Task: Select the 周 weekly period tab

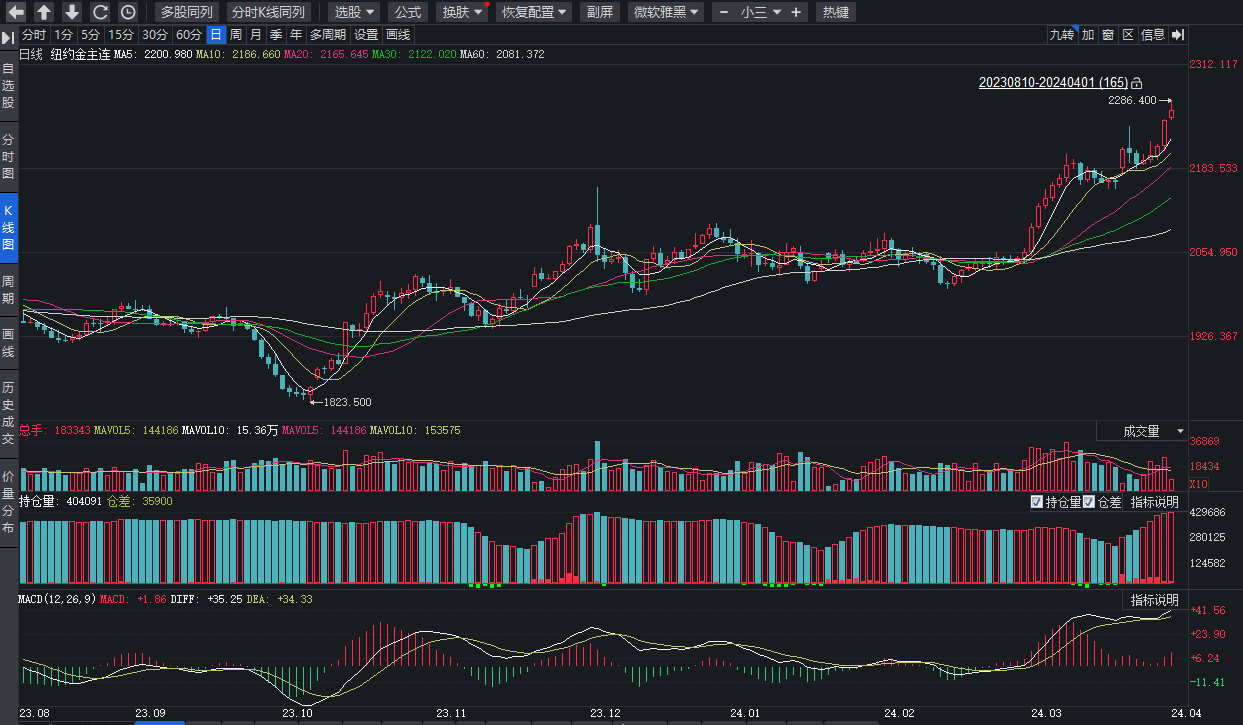Action: click(x=236, y=35)
